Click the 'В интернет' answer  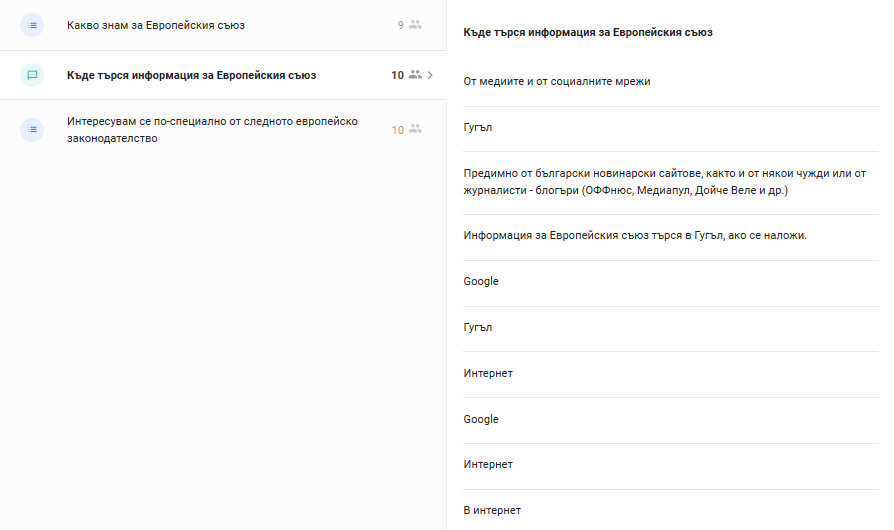(492, 510)
